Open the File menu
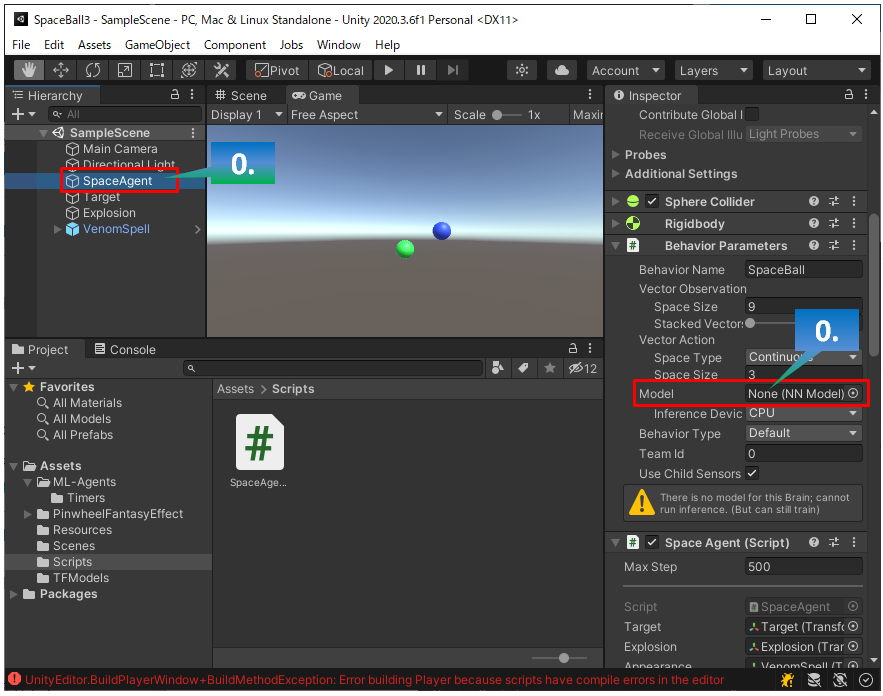Screen dimensions: 883x696 point(21,45)
